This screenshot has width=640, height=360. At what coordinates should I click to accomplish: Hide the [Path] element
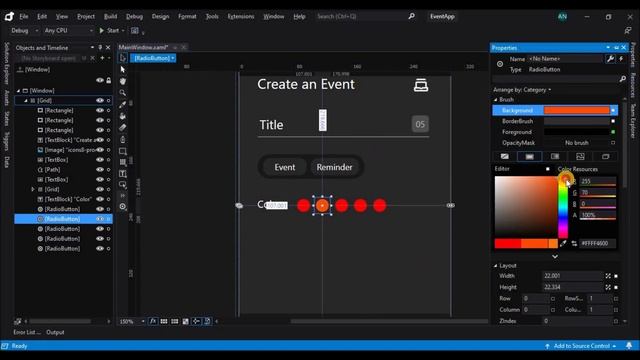[100, 170]
